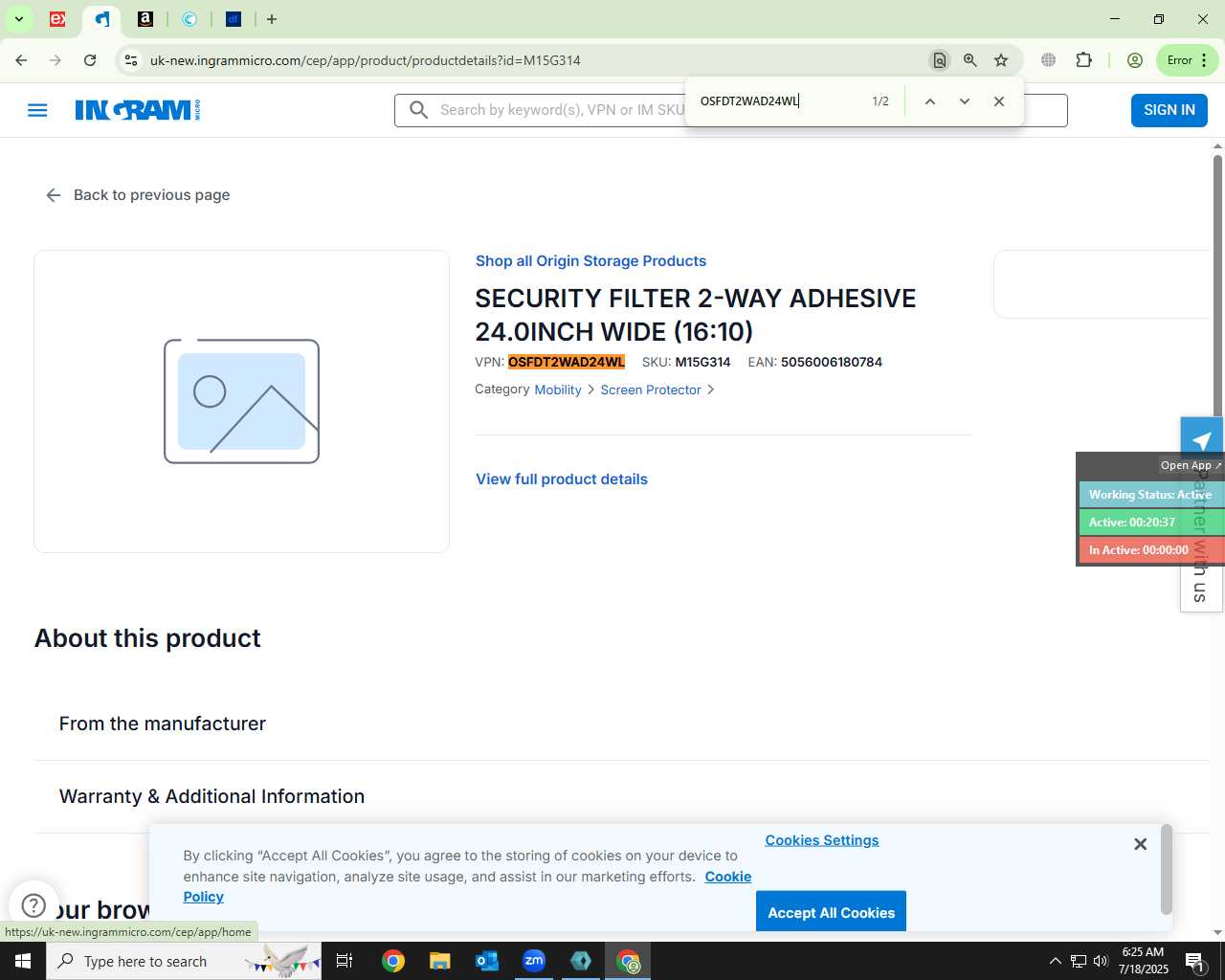
Task: Click the Mobility category link
Action: tap(558, 390)
